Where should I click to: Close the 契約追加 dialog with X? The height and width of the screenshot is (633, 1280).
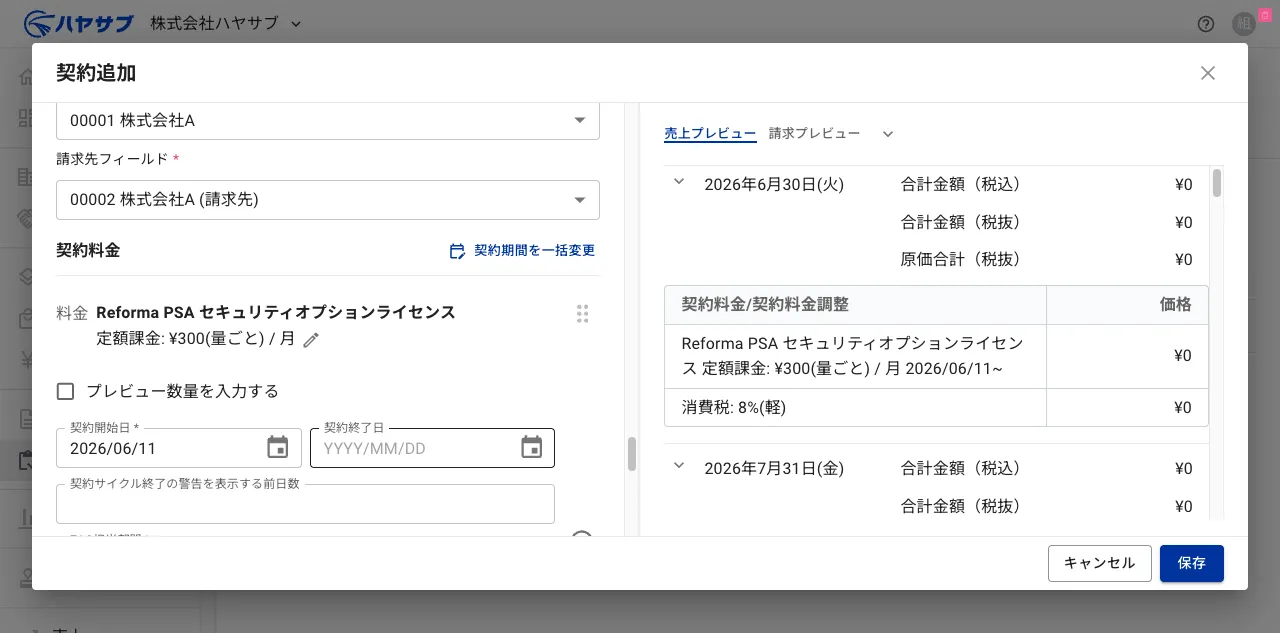click(1208, 73)
